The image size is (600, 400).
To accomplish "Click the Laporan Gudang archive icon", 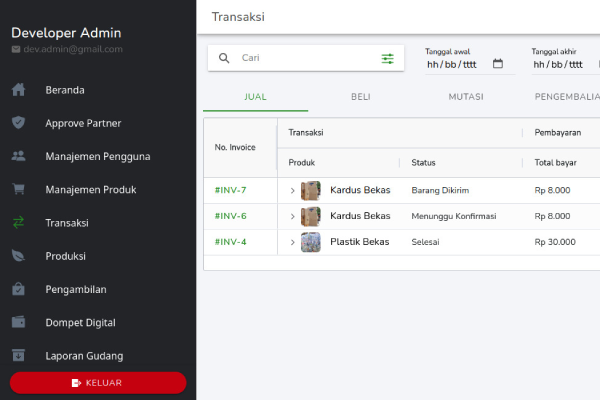I will (18, 355).
